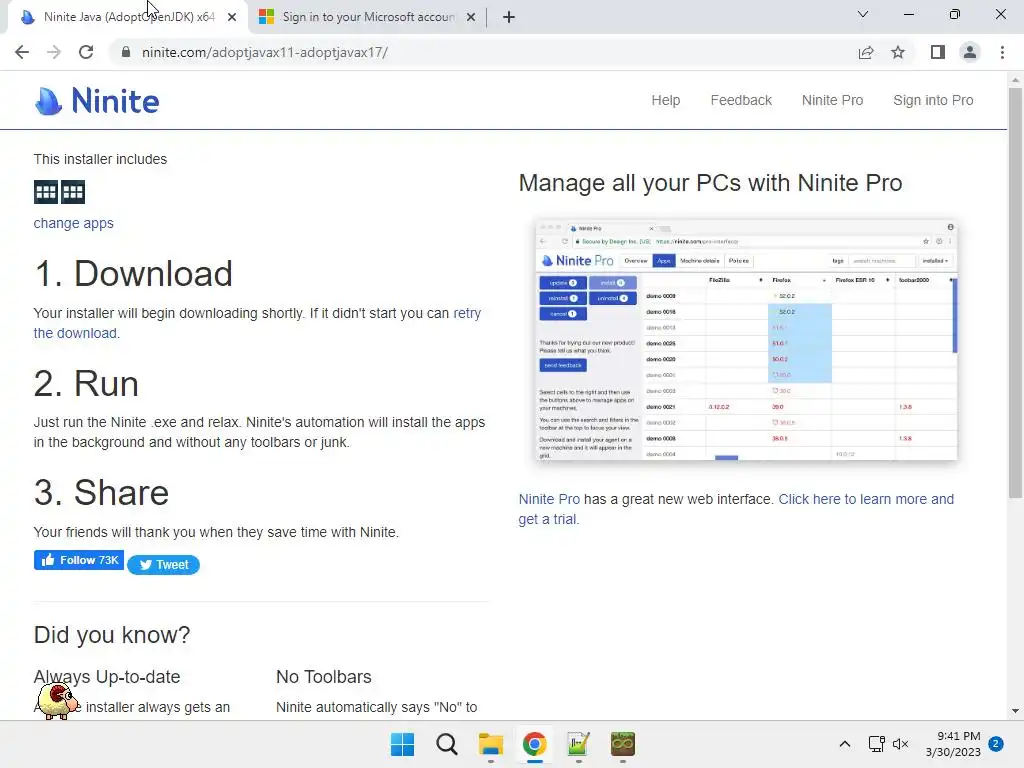Reload the Ninite page
The image size is (1024, 768).
click(86, 52)
